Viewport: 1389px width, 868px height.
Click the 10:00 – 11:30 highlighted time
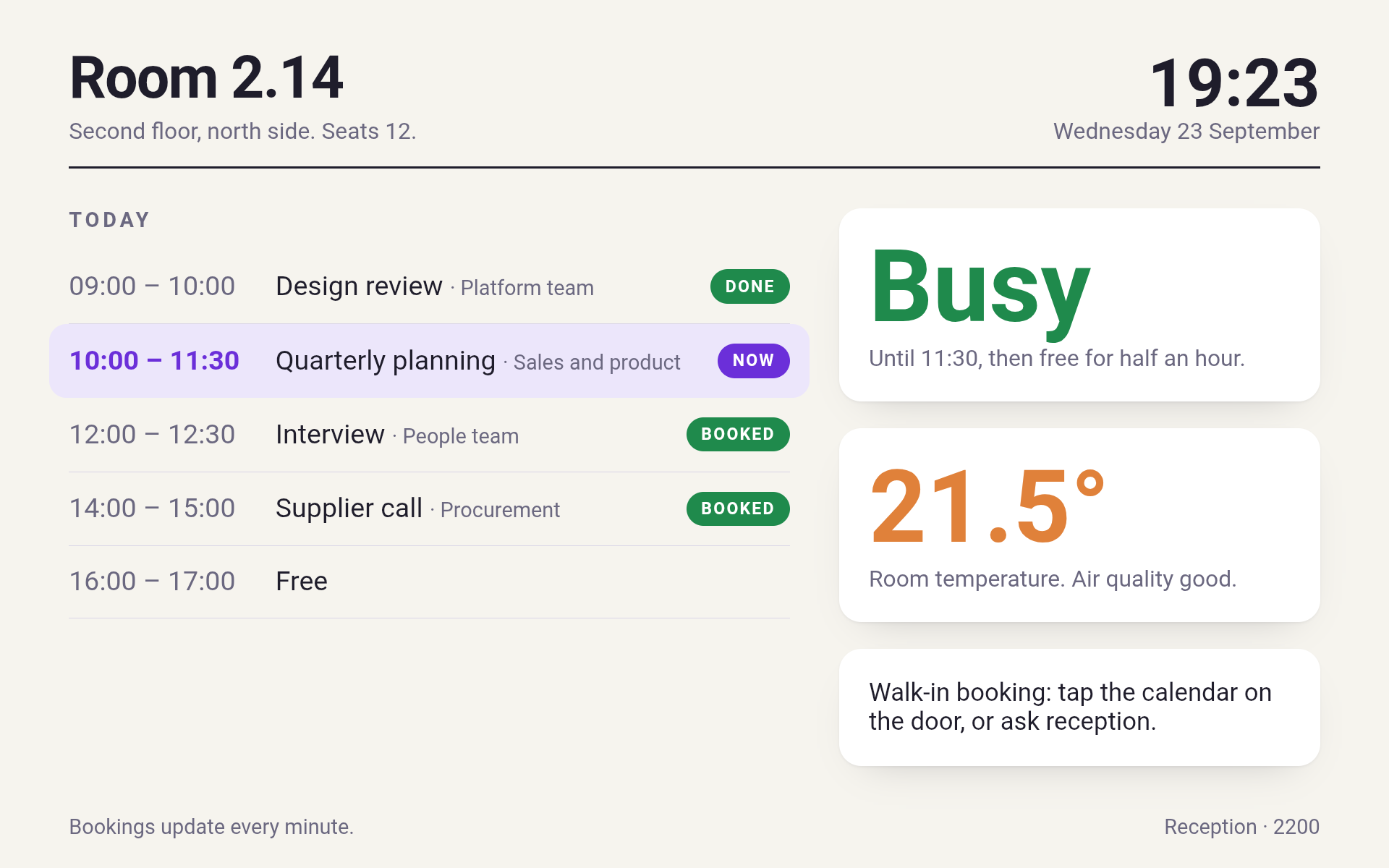[x=154, y=360]
